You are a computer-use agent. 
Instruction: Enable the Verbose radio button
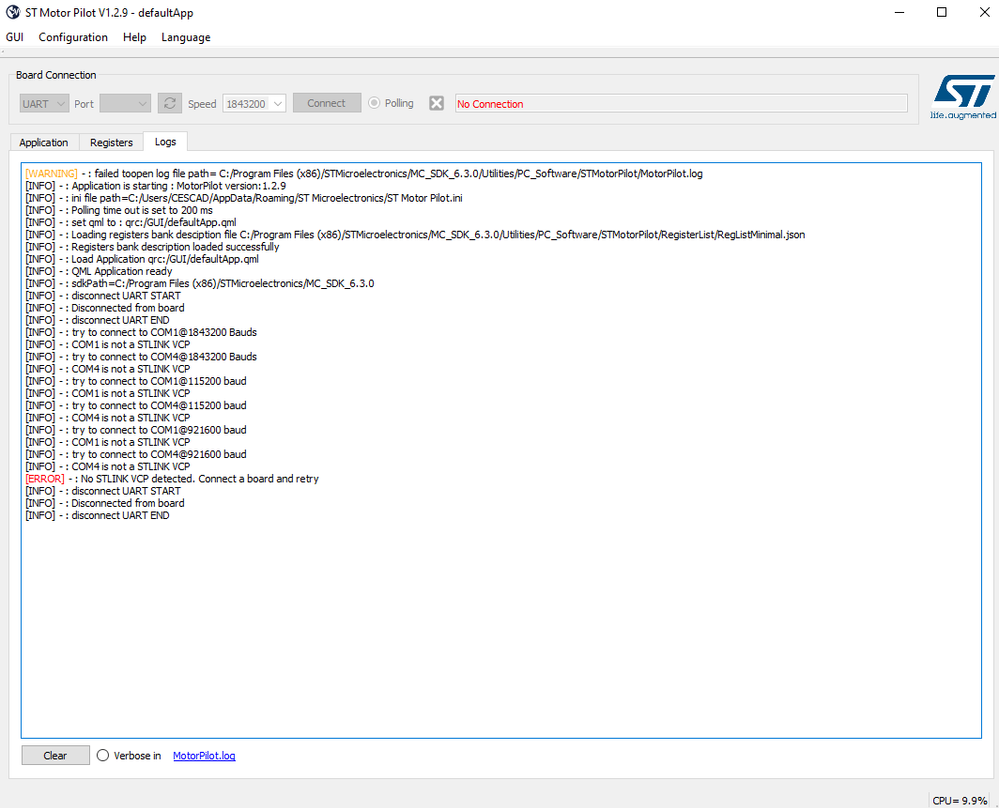[x=103, y=755]
